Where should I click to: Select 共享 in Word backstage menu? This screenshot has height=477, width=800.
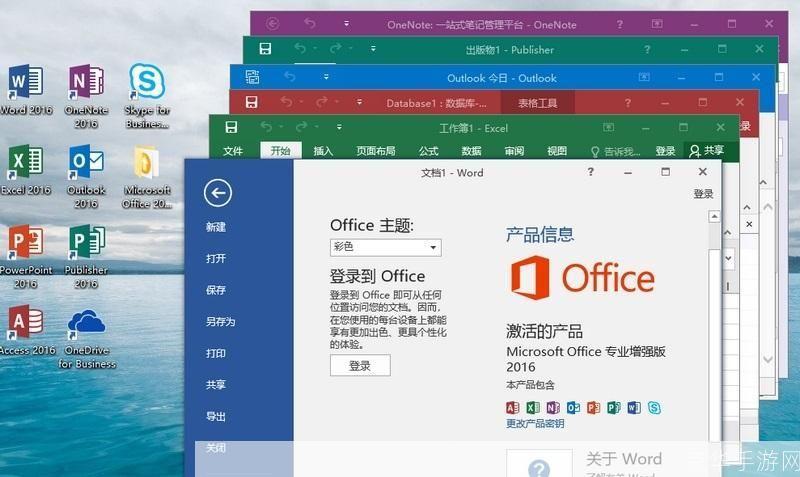(216, 385)
